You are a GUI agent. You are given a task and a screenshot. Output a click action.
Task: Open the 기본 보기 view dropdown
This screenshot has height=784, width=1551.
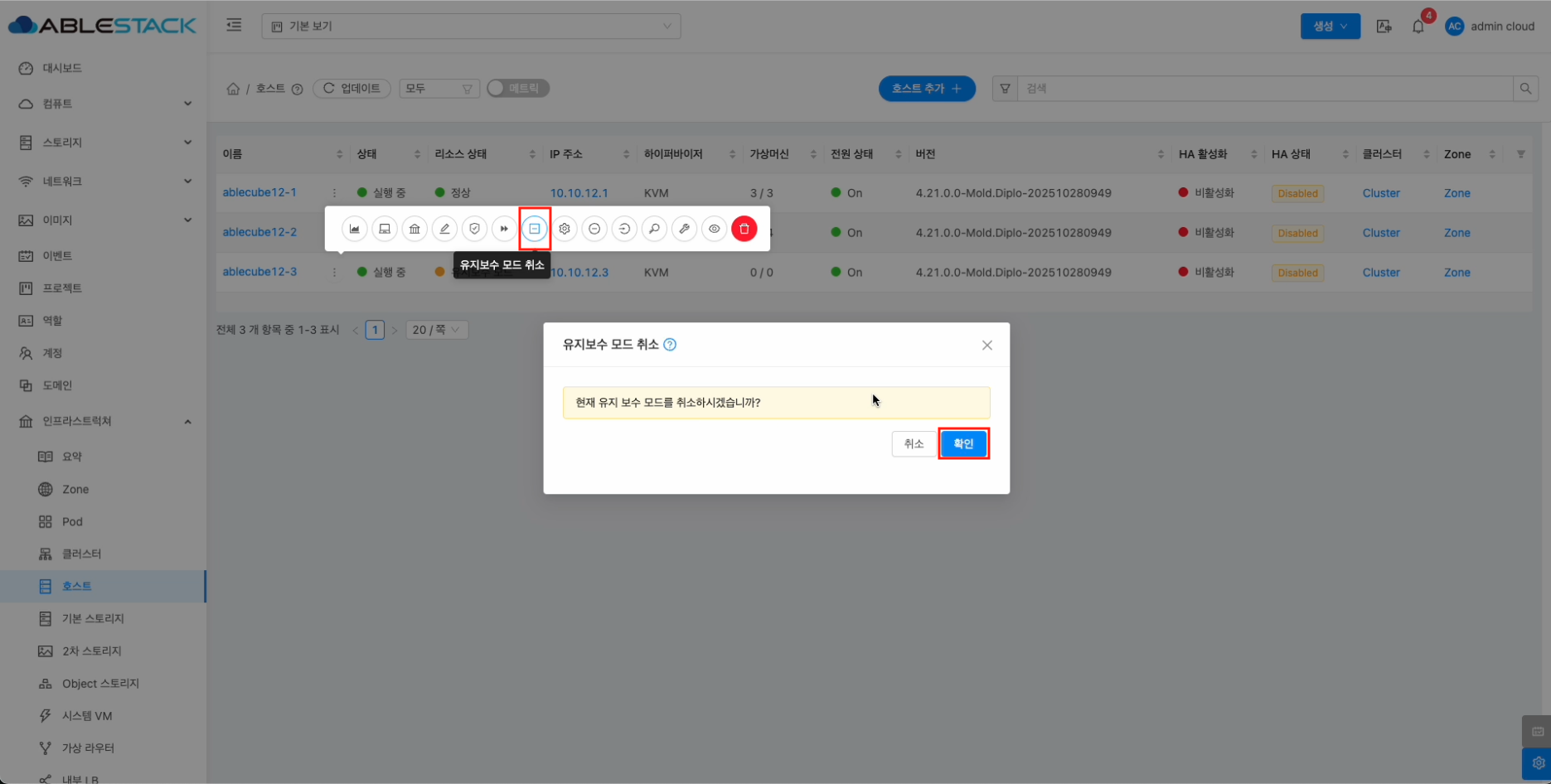471,27
